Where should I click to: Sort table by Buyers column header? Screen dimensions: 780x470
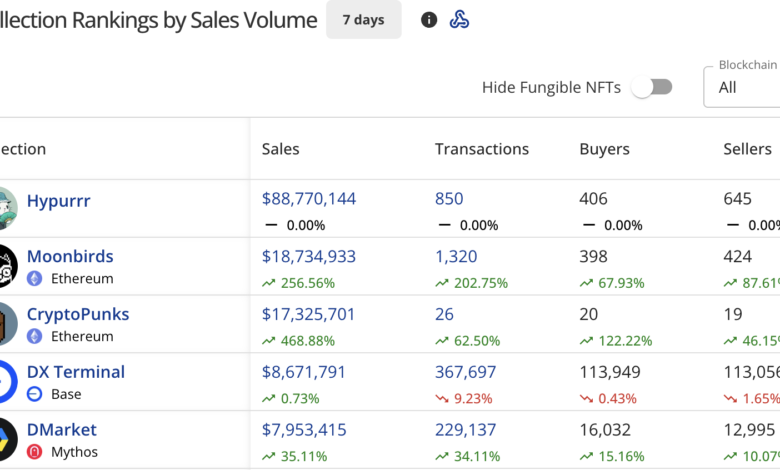tap(604, 149)
